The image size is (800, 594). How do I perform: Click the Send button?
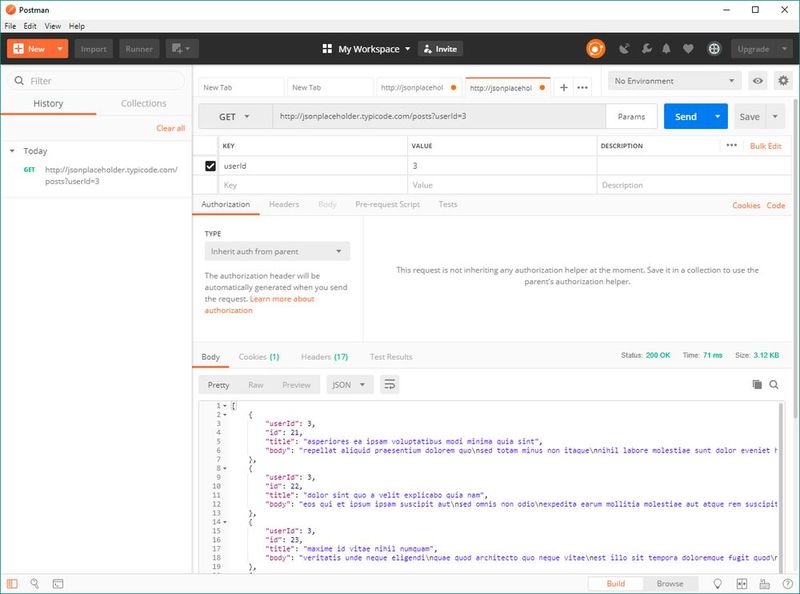(x=686, y=117)
